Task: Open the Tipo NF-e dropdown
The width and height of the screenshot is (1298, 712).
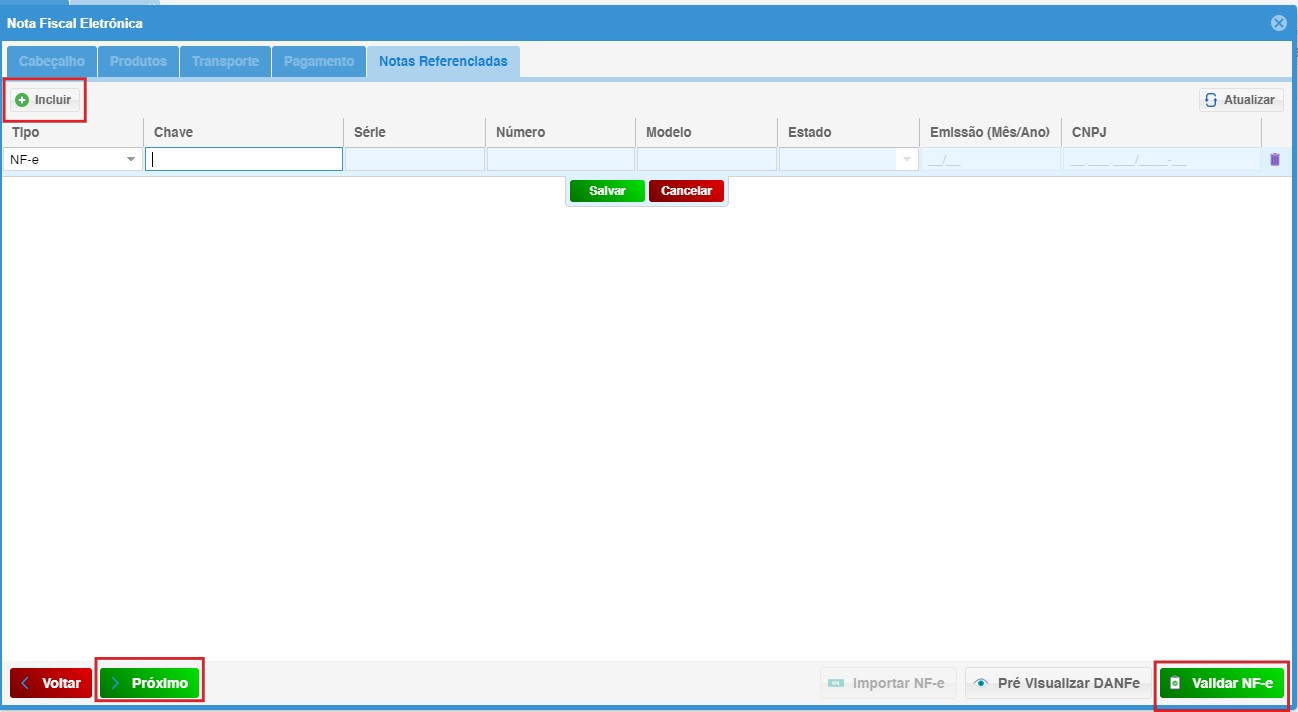Action: click(x=130, y=160)
